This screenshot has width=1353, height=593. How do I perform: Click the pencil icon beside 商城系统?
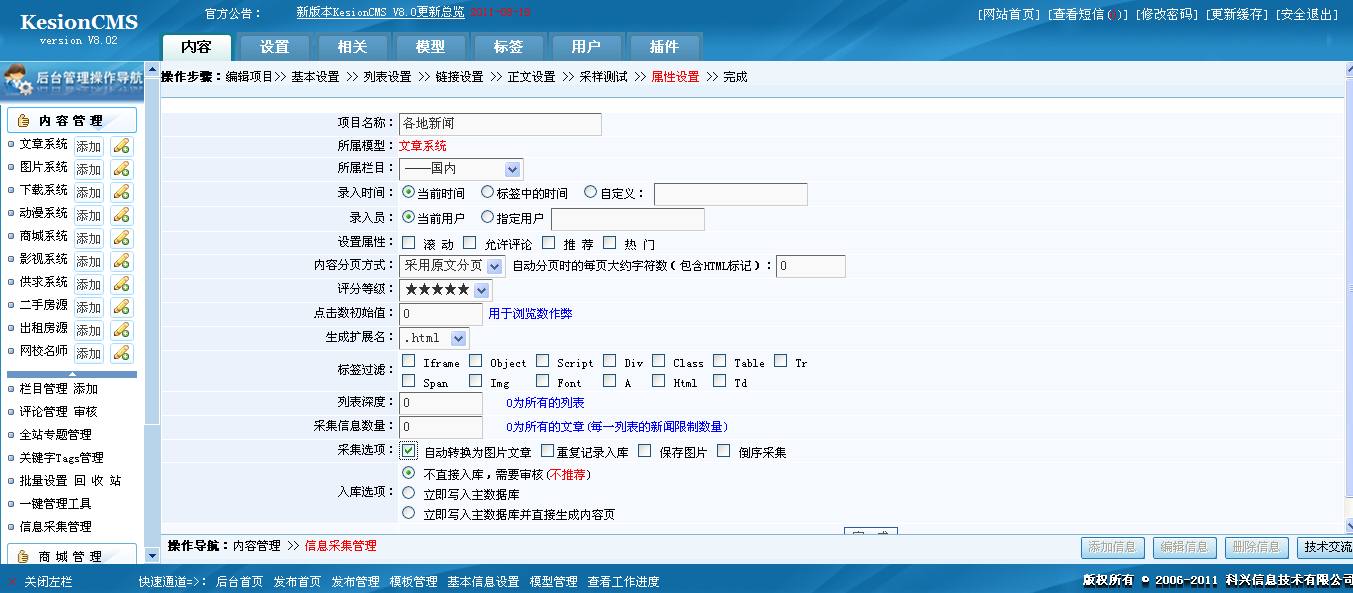point(121,237)
